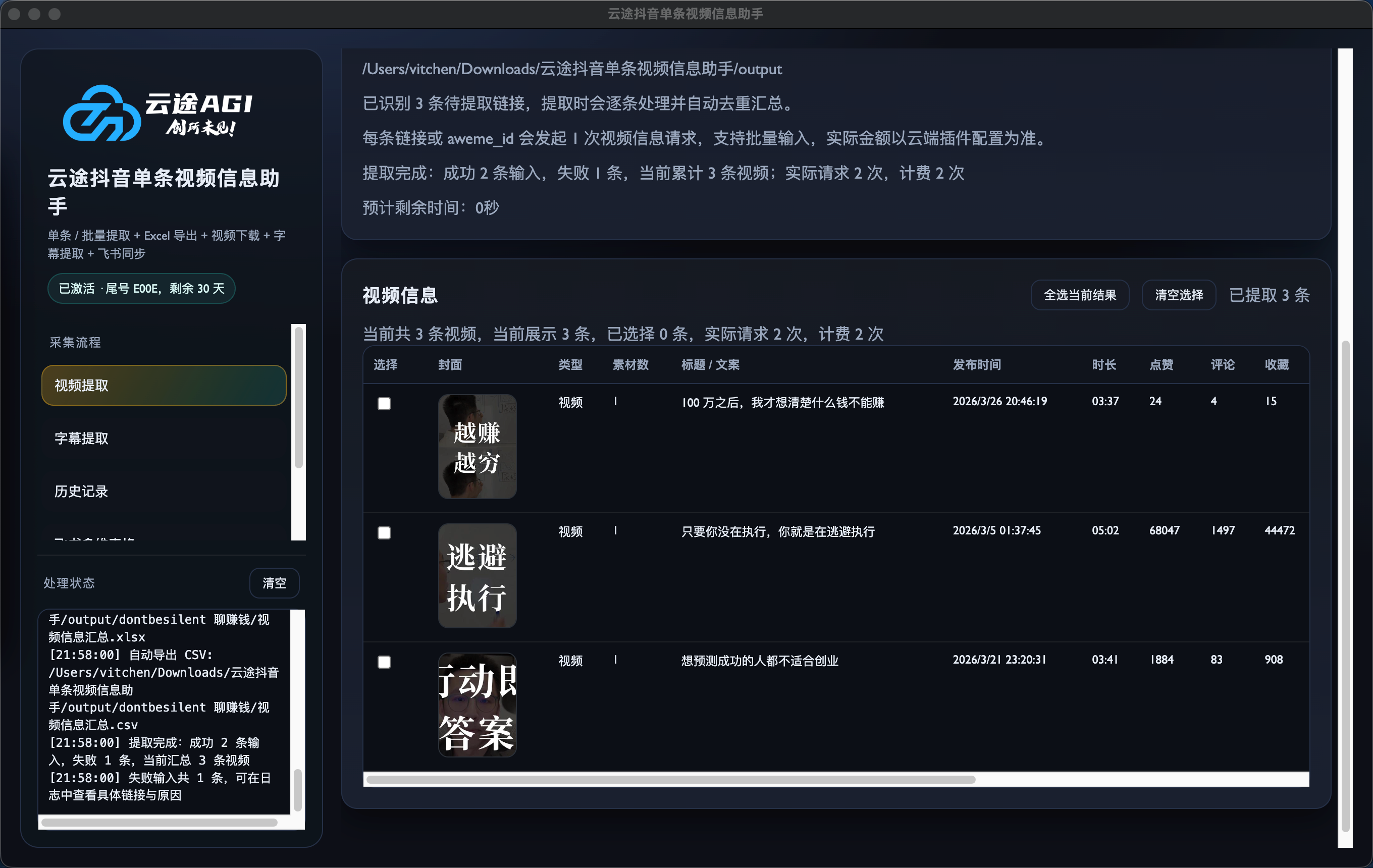Open the 逃避执行 cover image
Viewport: 1373px width, 868px height.
[477, 576]
